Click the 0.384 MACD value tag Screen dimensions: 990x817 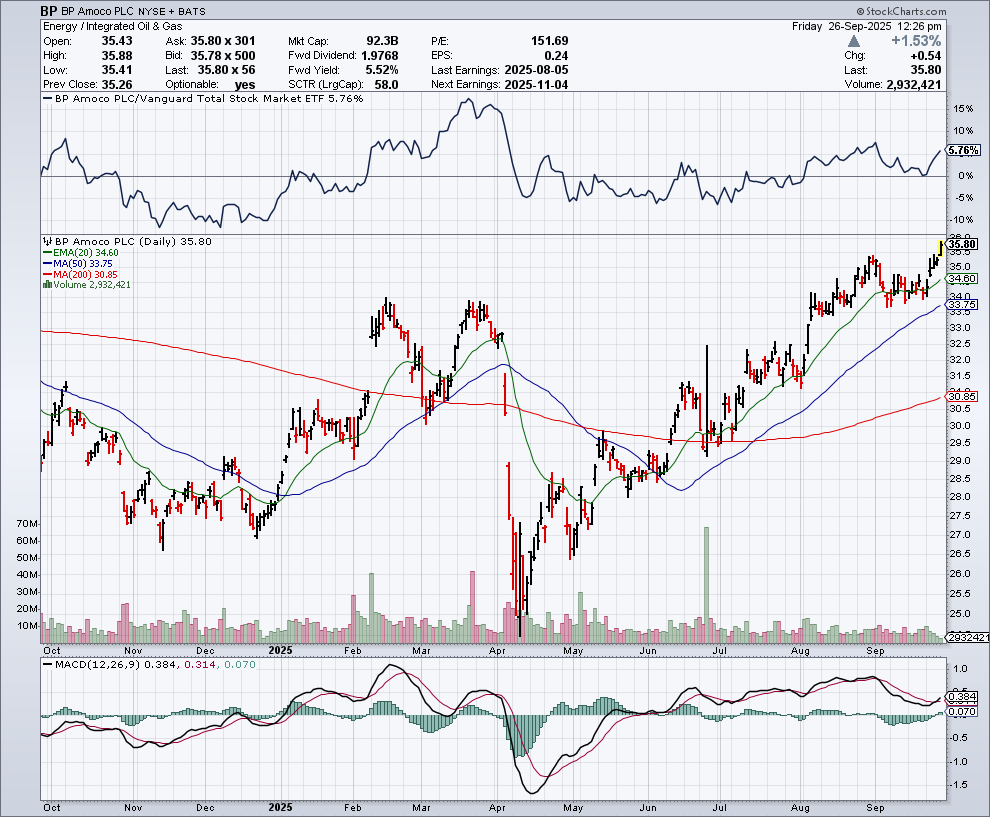click(962, 696)
